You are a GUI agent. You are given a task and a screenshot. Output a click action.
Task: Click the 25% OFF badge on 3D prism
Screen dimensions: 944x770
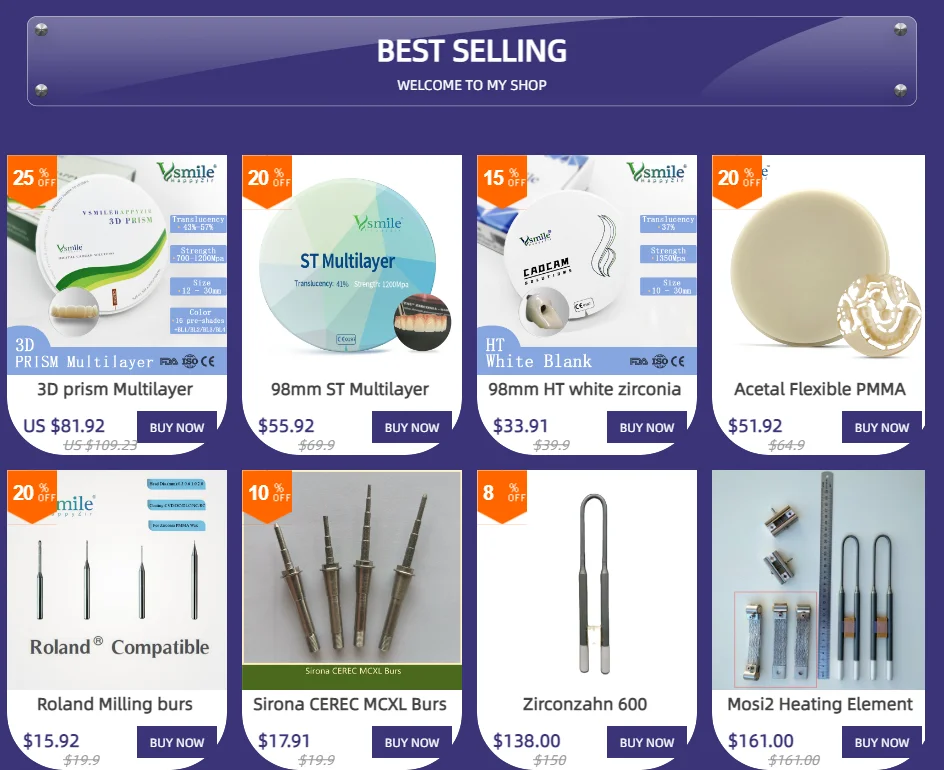coord(32,181)
